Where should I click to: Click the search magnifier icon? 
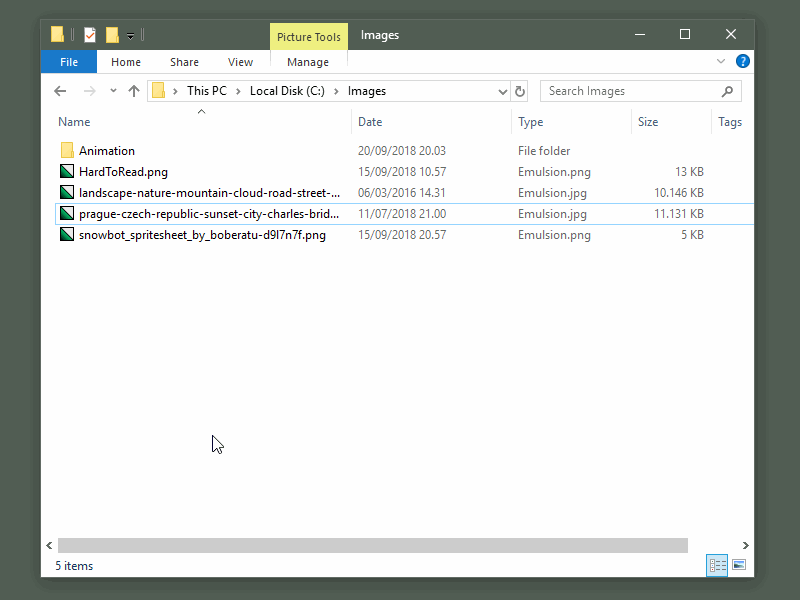[x=728, y=91]
